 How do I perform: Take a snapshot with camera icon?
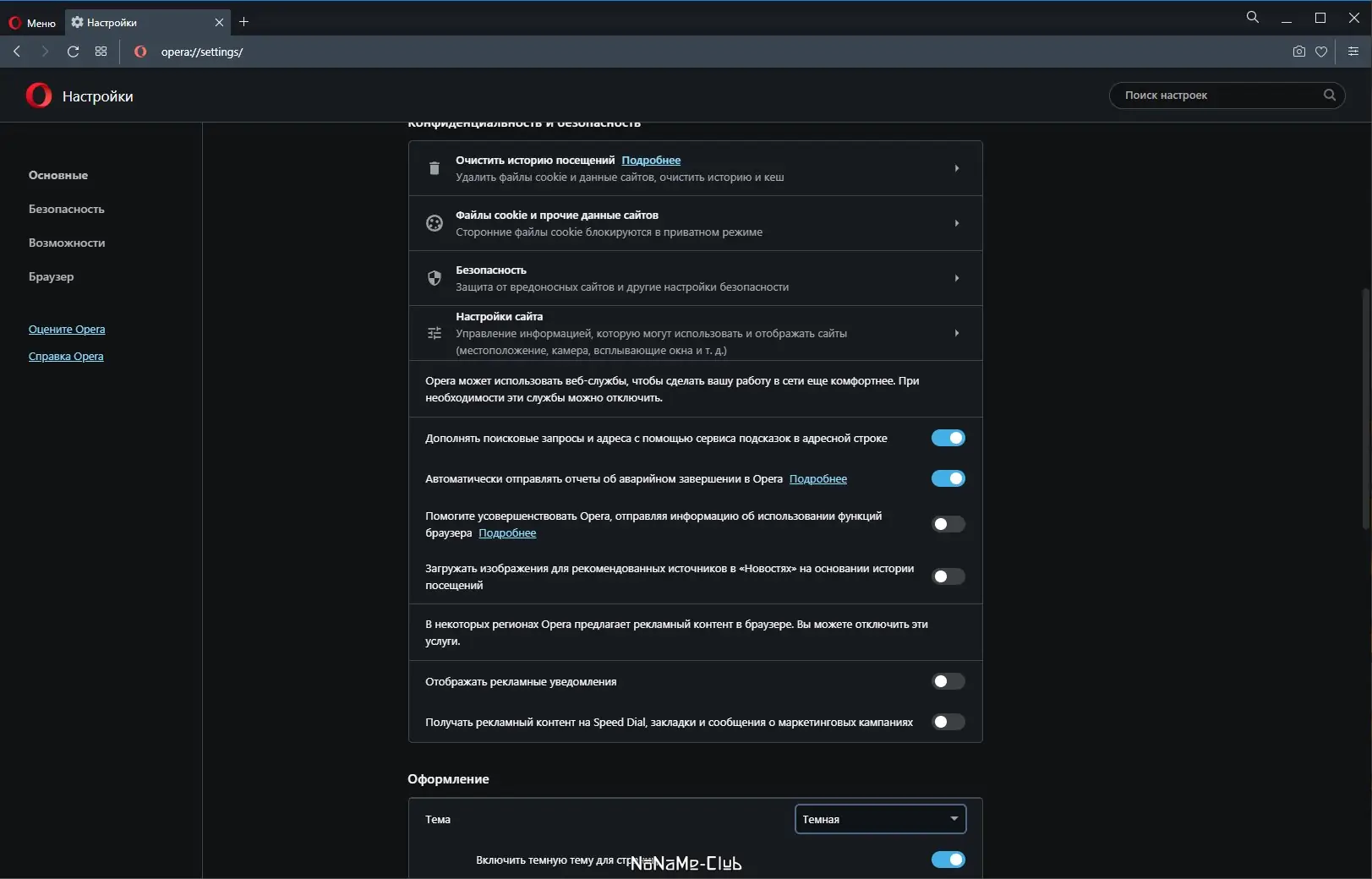point(1299,52)
